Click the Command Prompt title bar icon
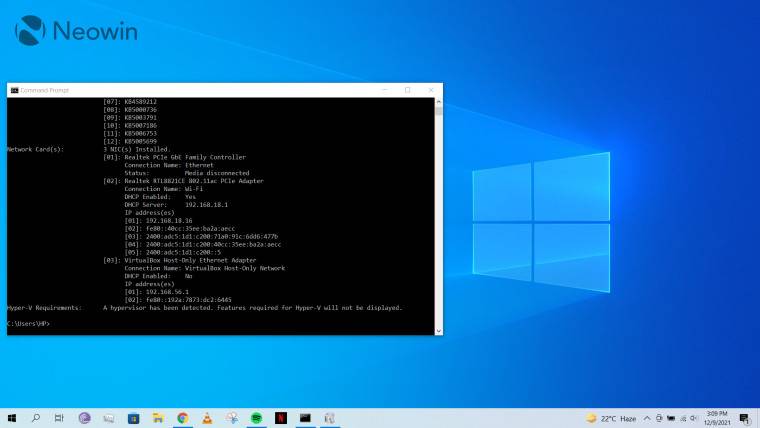 pos(14,90)
